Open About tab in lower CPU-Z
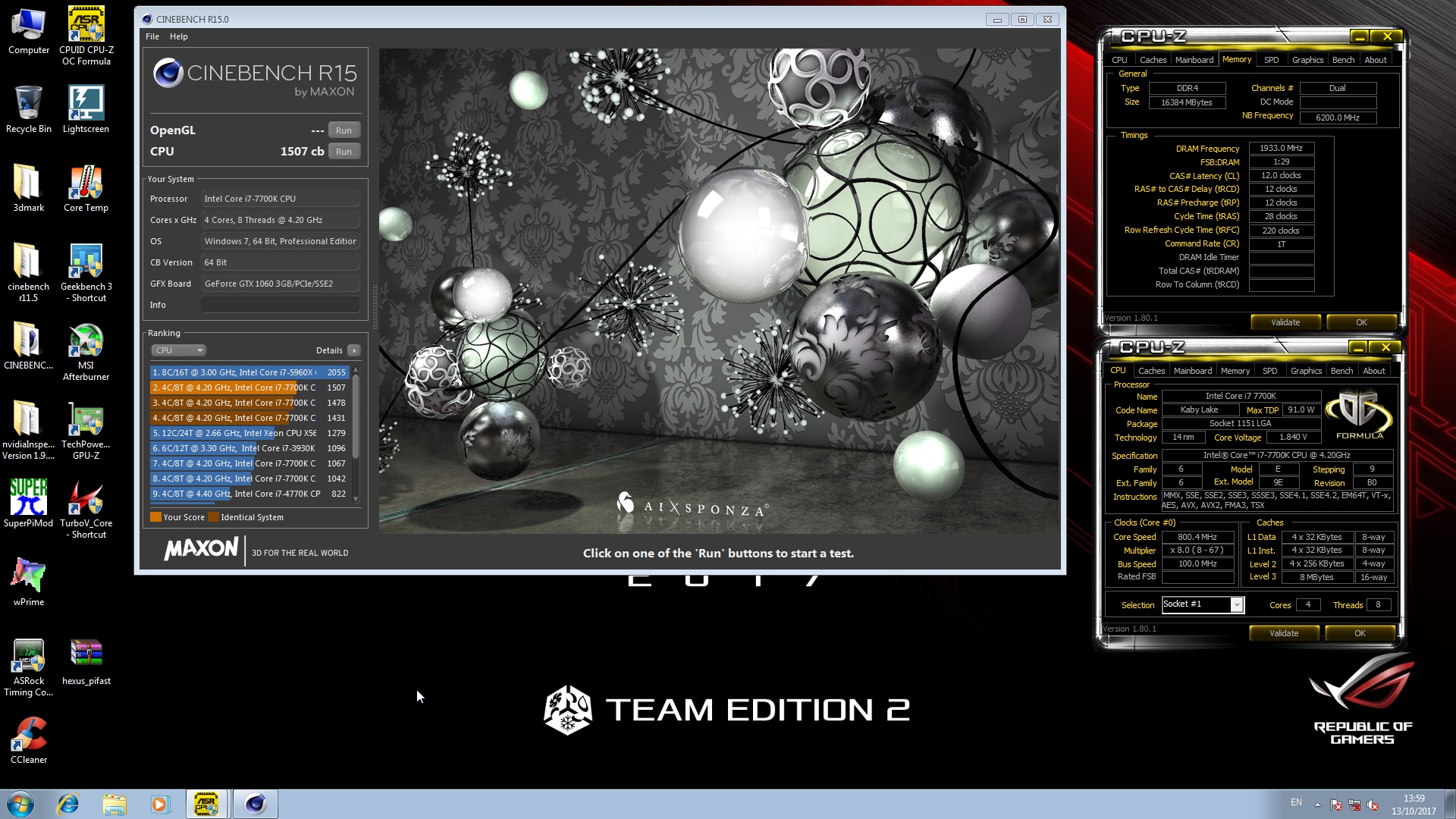Viewport: 1456px width, 819px height. click(1373, 371)
